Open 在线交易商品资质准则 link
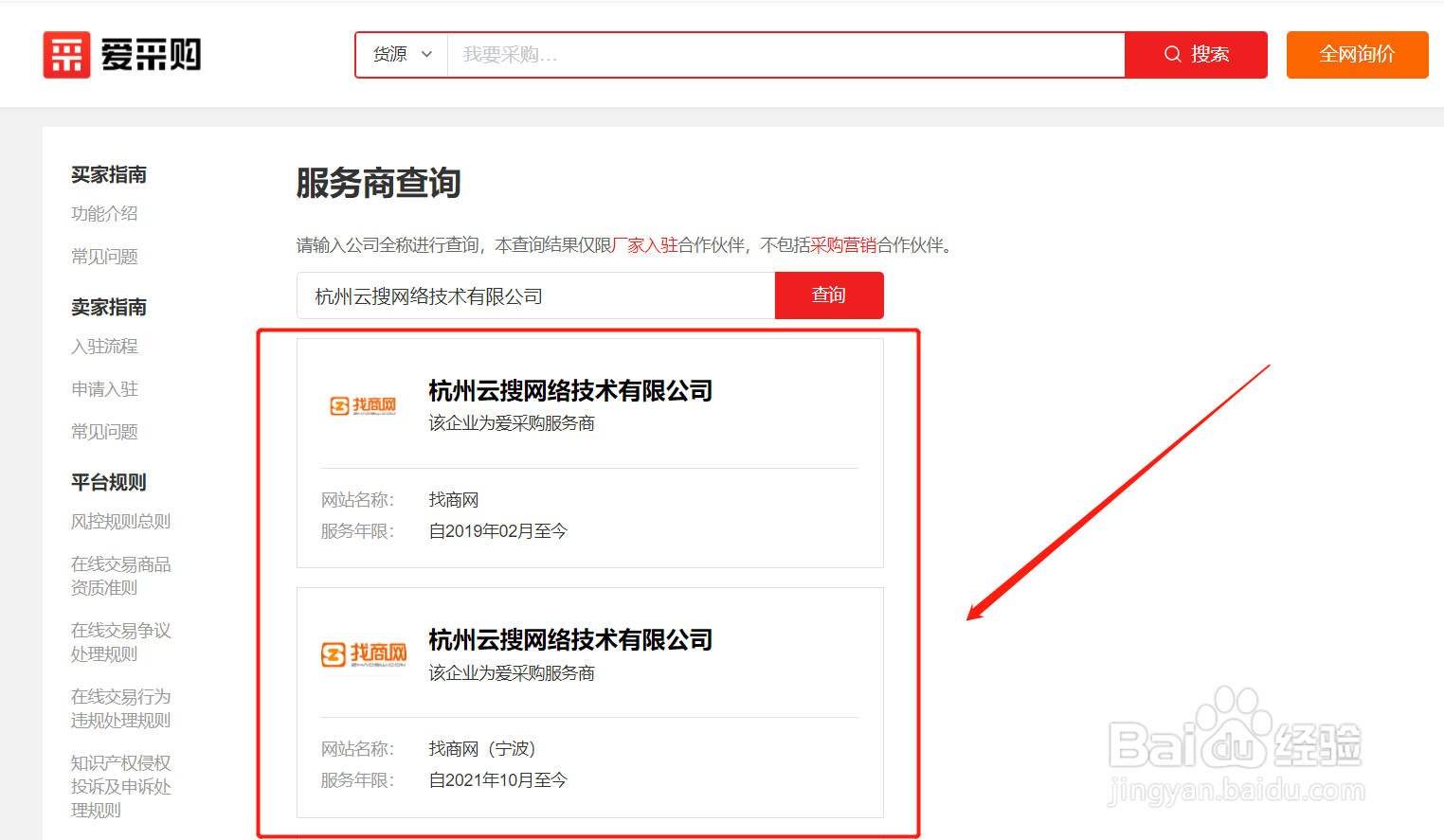This screenshot has width=1444, height=840. [120, 576]
